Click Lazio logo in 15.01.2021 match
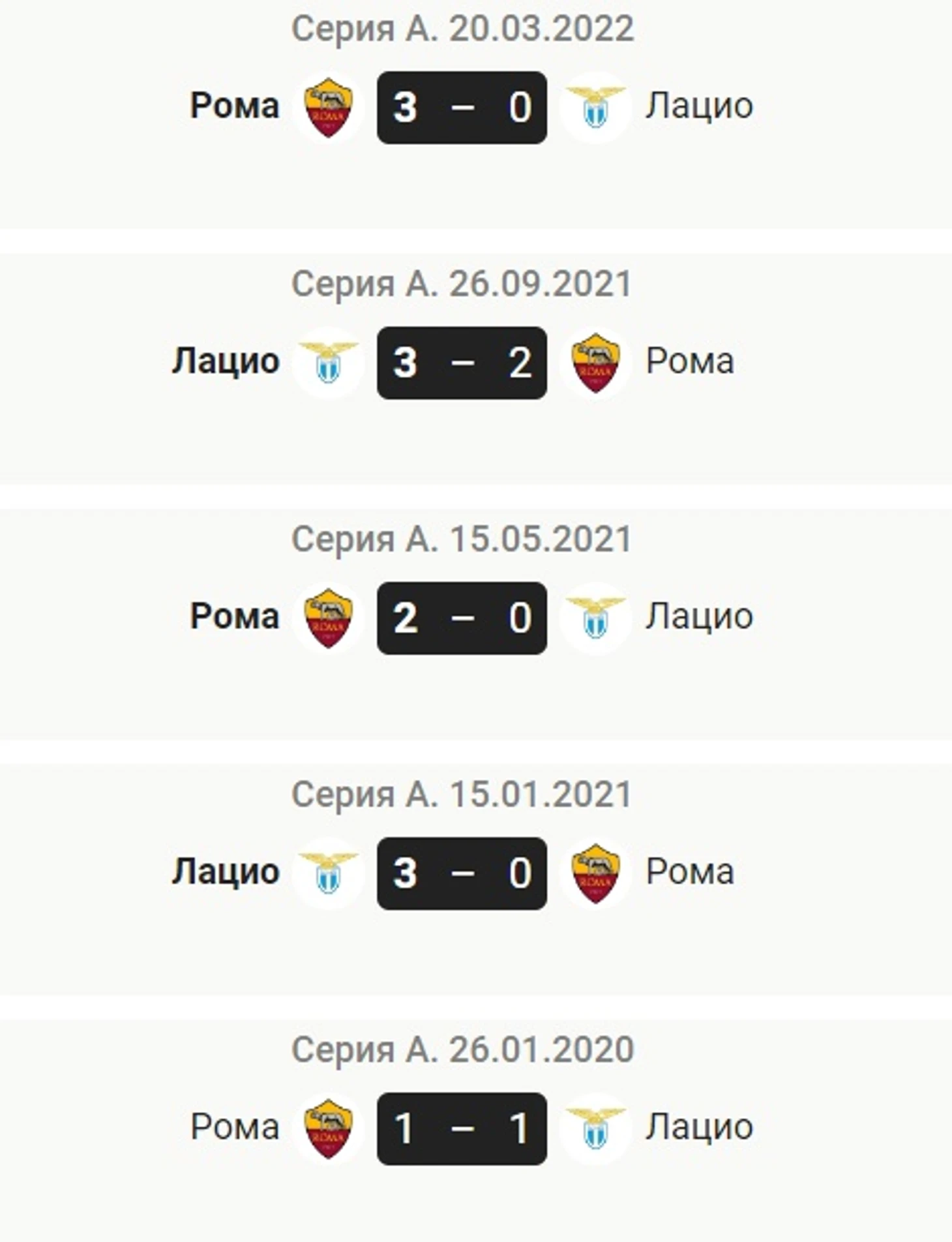952x1242 pixels. 328,873
